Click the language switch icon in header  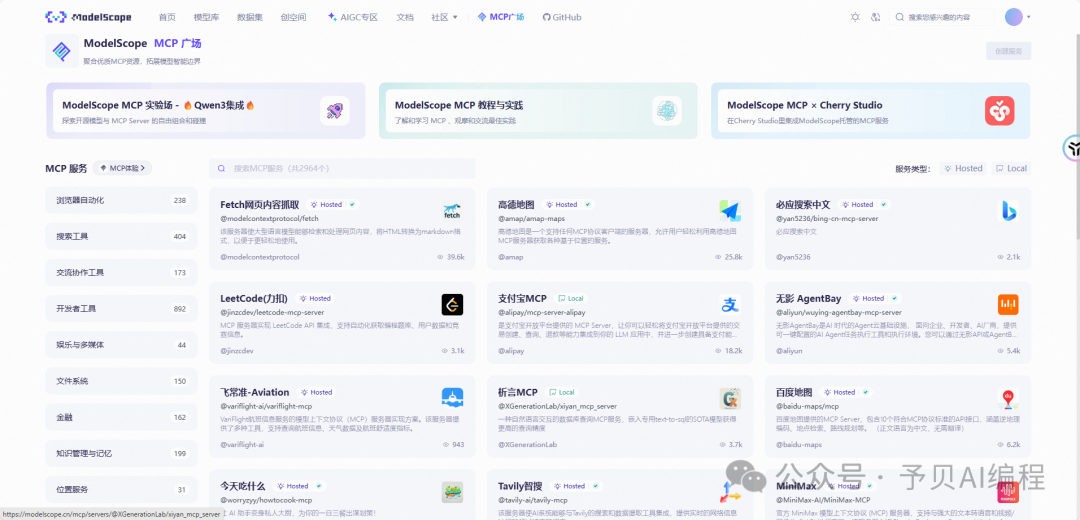click(876, 17)
